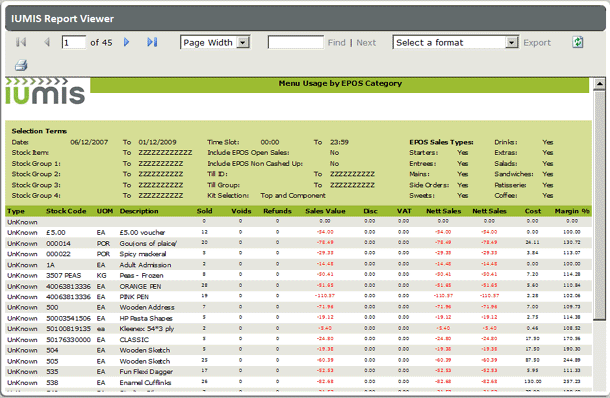The image size is (610, 398).
Task: Click the Cost column header
Action: 533,211
